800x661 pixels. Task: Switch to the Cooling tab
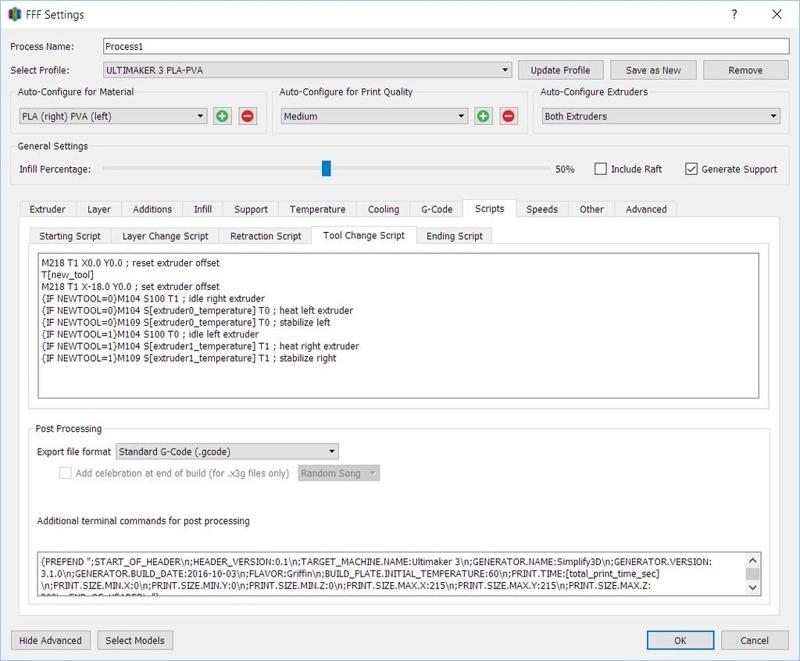click(383, 209)
